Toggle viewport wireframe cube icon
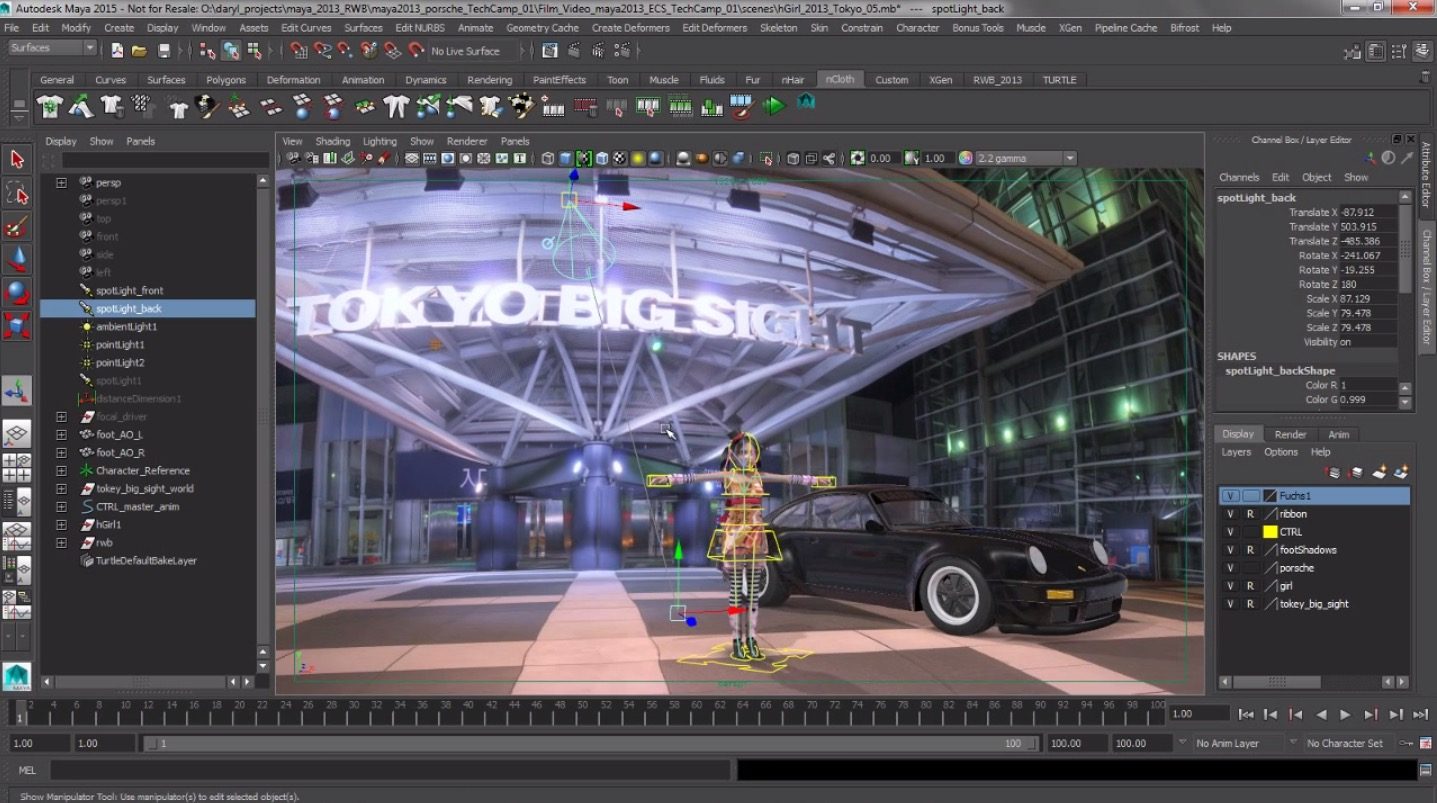1437x803 pixels. click(x=548, y=158)
